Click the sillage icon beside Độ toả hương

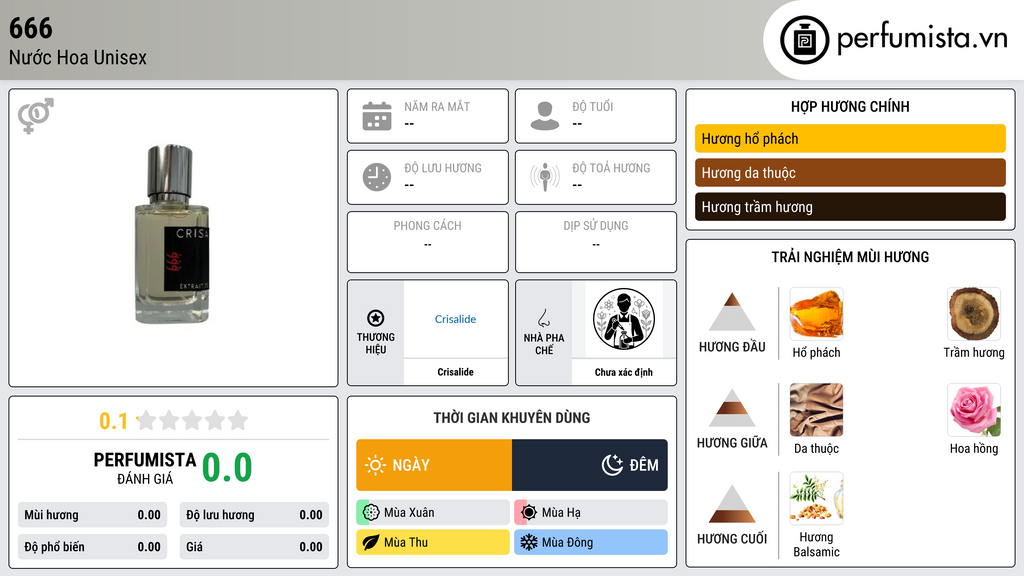545,177
